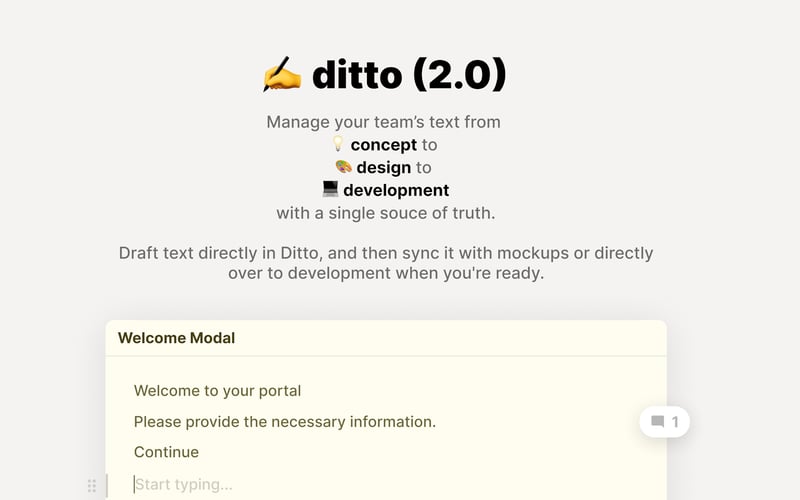
Task: Click 'with a single souce of truth.'
Action: (386, 213)
